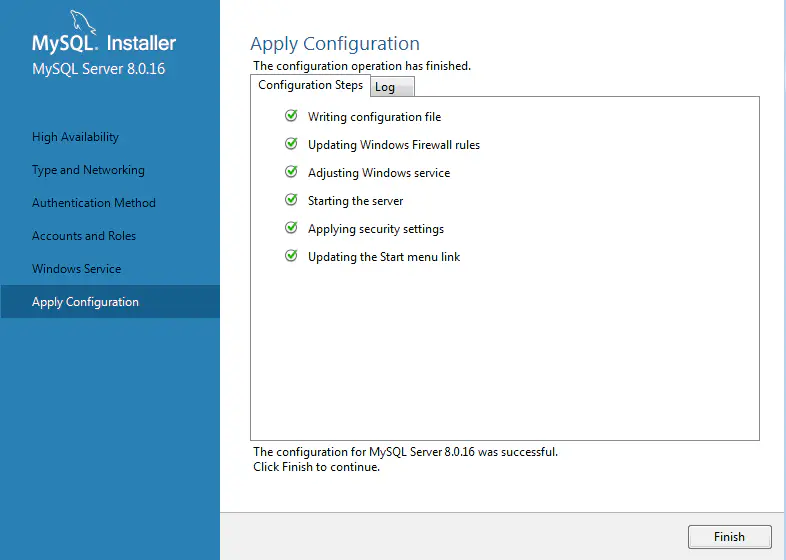Select Apply Configuration sidebar step
This screenshot has height=560, width=786.
[110, 302]
